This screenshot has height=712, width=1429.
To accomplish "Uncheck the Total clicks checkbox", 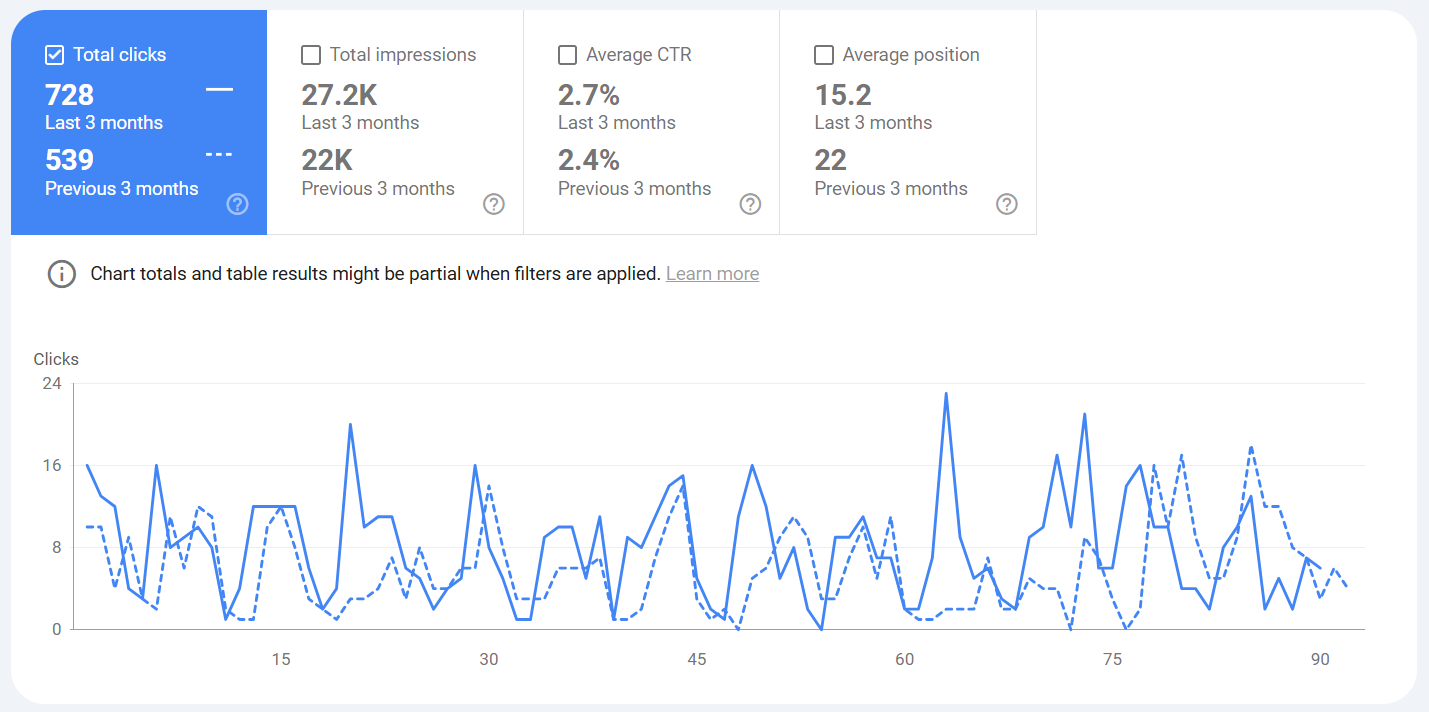I will pyautogui.click(x=55, y=55).
